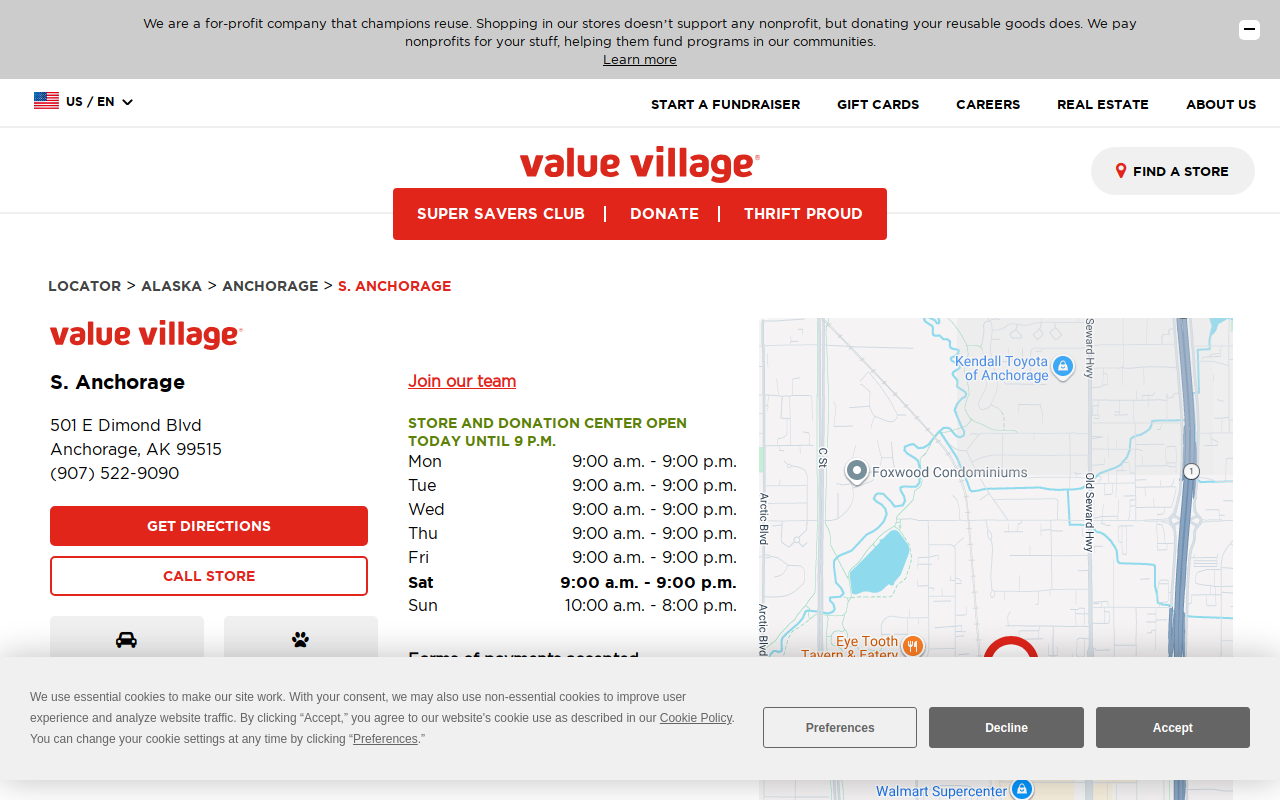This screenshot has width=1280, height=800.
Task: Open Start a Fundraiser menu item
Action: coord(725,104)
